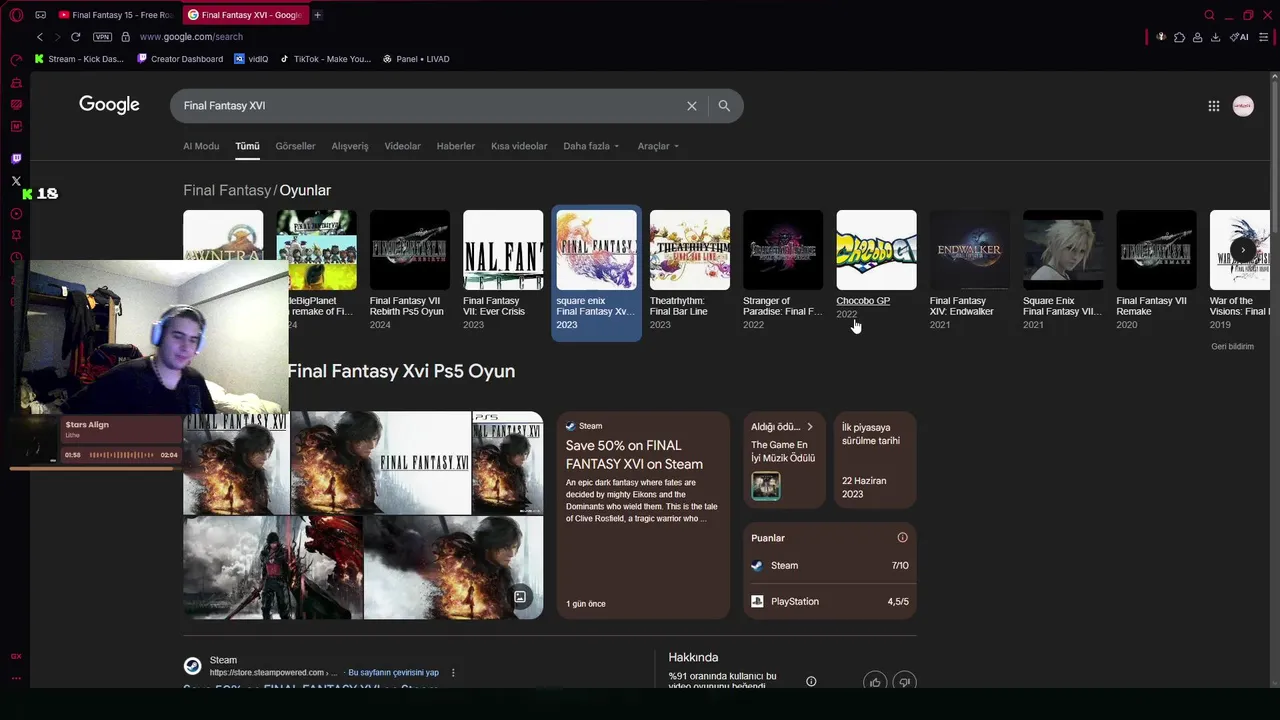
Task: Expand the Daha fazla dropdown
Action: pyautogui.click(x=591, y=146)
